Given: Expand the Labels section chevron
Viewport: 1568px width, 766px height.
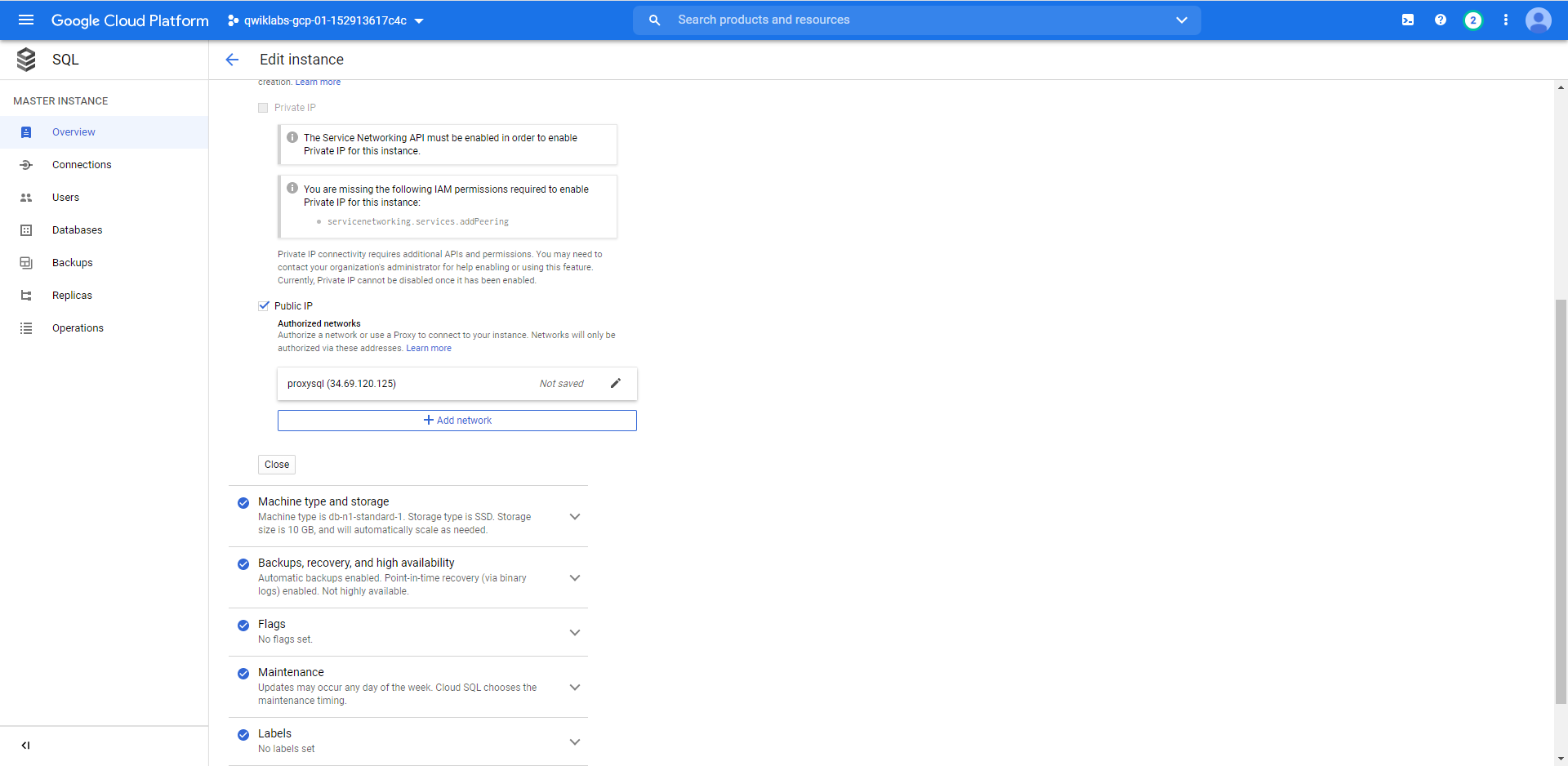Looking at the screenshot, I should [x=575, y=742].
